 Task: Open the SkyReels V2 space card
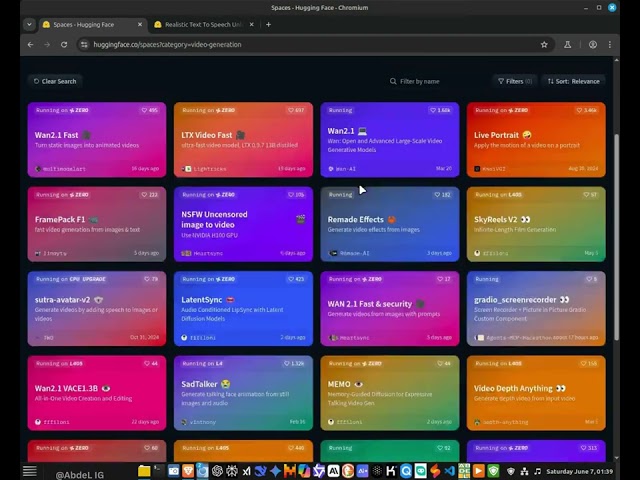coord(536,224)
